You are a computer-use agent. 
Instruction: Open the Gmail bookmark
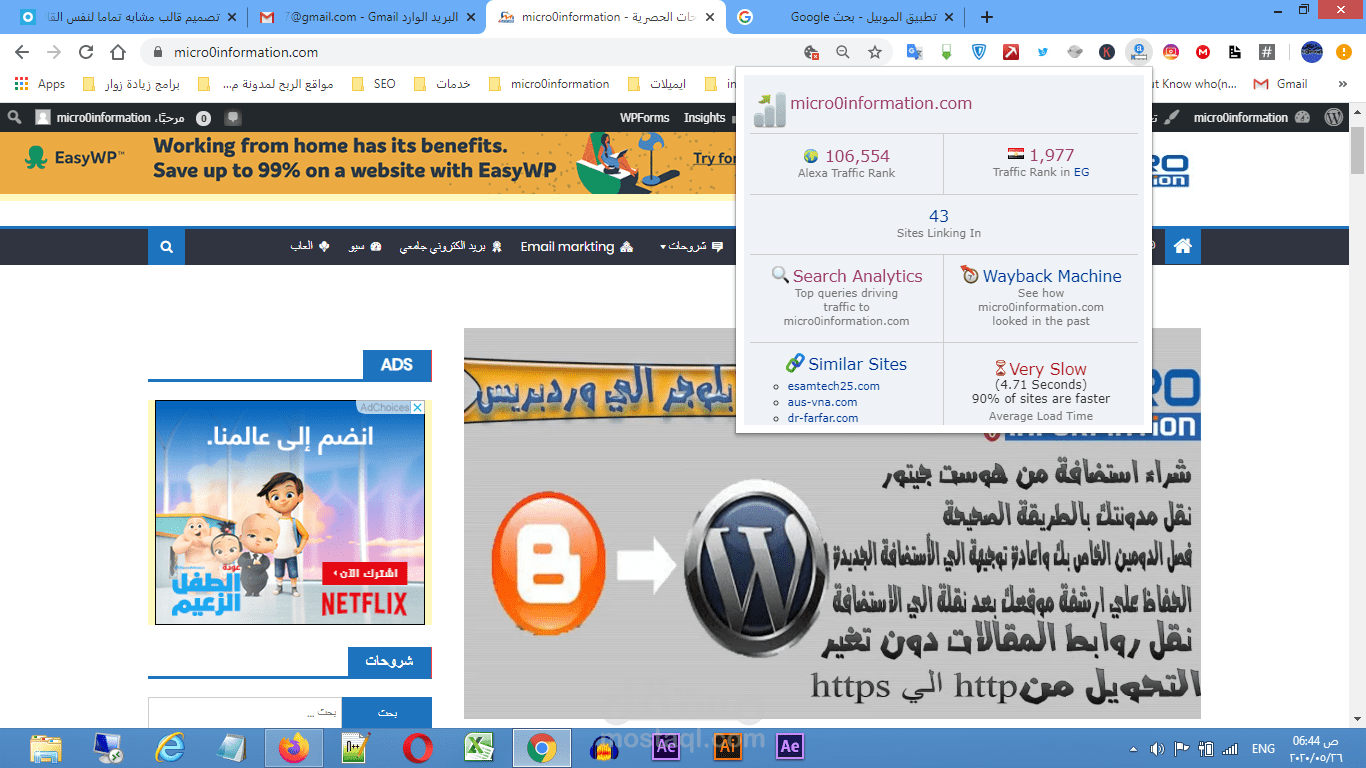pyautogui.click(x=1281, y=84)
